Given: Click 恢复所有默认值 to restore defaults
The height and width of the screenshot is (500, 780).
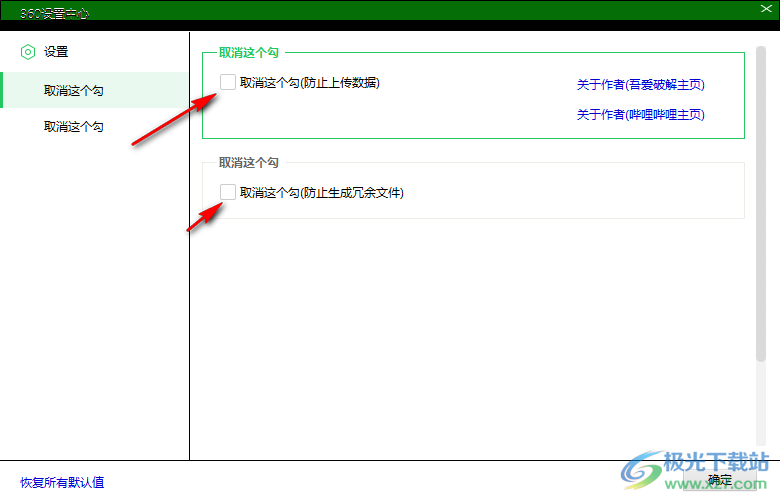Looking at the screenshot, I should (x=62, y=483).
